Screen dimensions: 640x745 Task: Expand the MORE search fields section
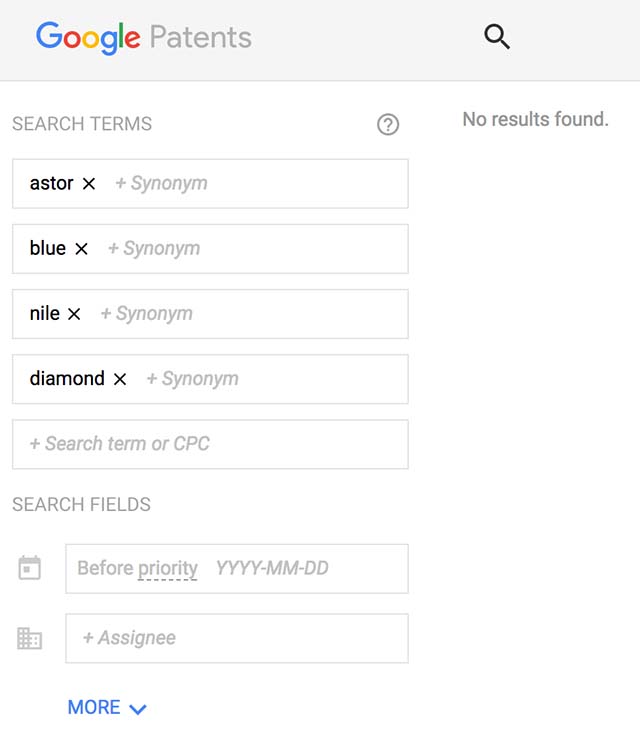coord(107,707)
